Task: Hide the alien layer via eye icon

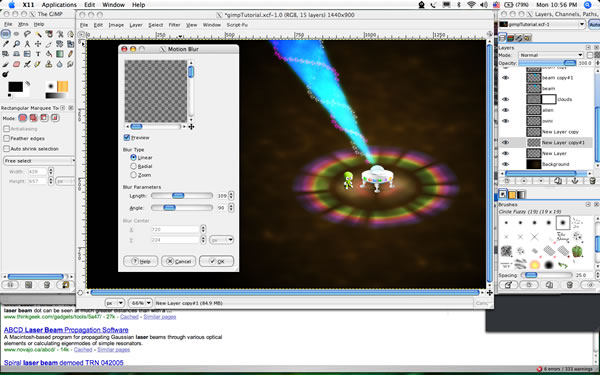Action: point(505,110)
